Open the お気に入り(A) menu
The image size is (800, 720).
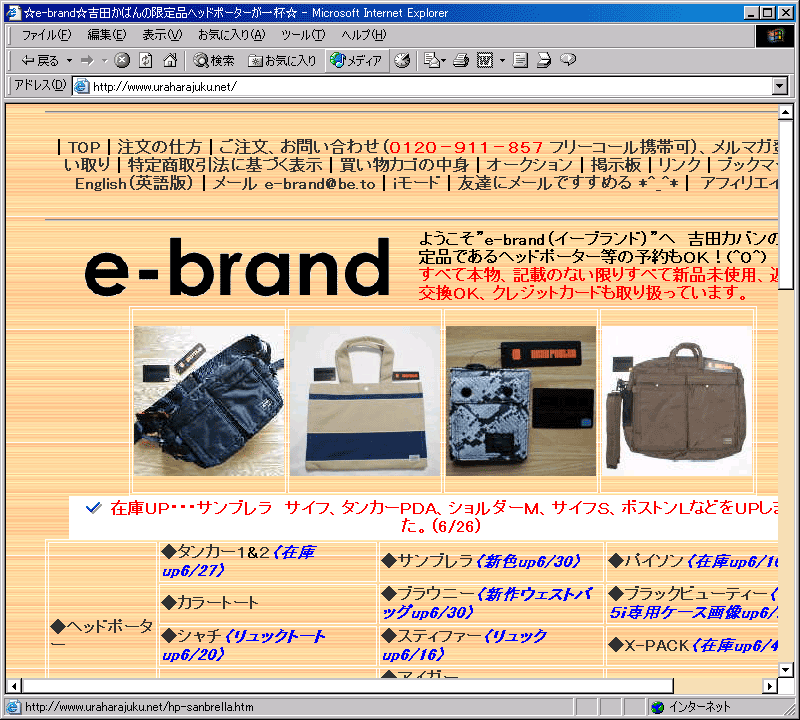[232, 35]
